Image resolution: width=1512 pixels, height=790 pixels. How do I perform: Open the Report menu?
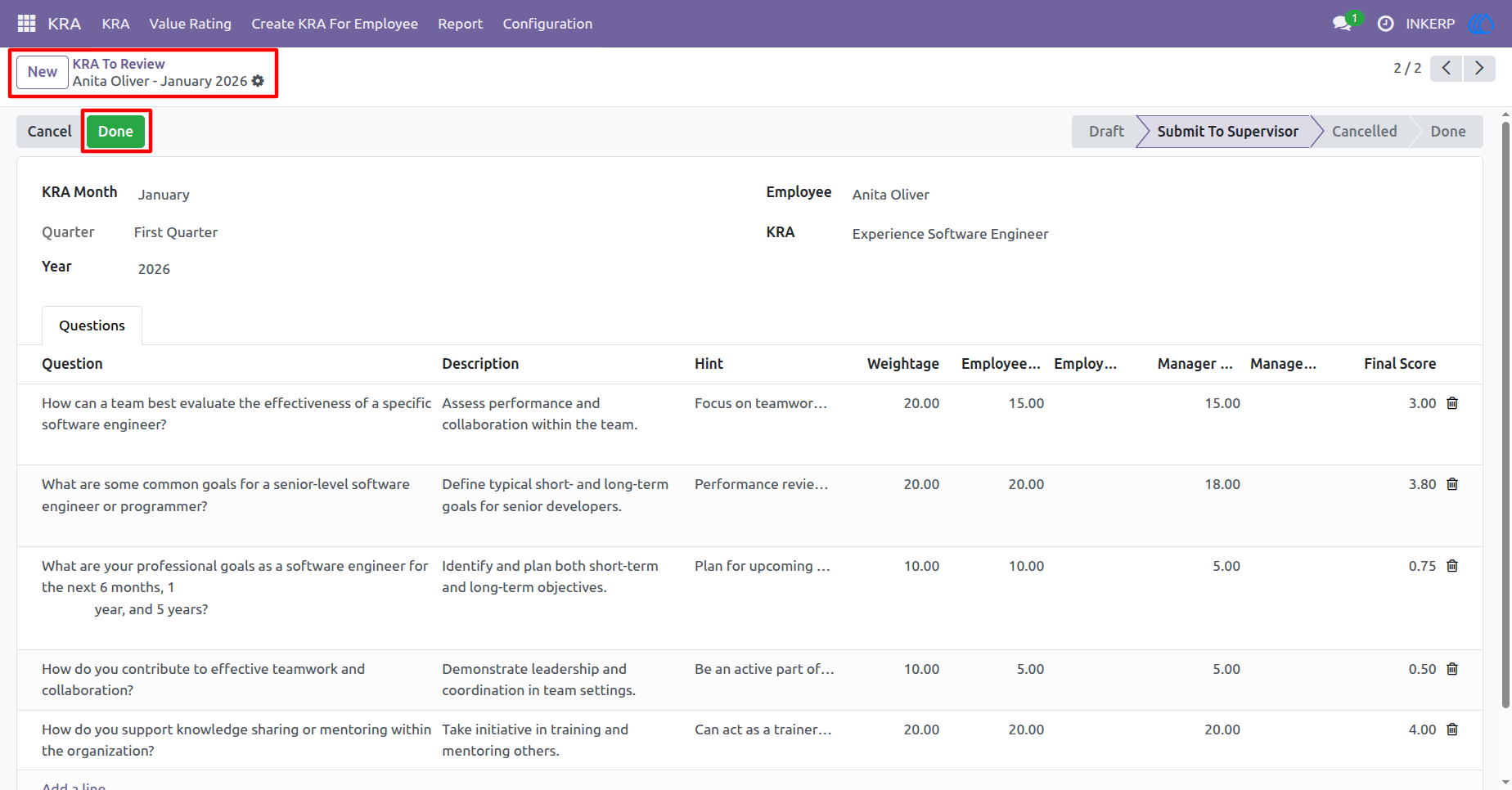[x=460, y=24]
